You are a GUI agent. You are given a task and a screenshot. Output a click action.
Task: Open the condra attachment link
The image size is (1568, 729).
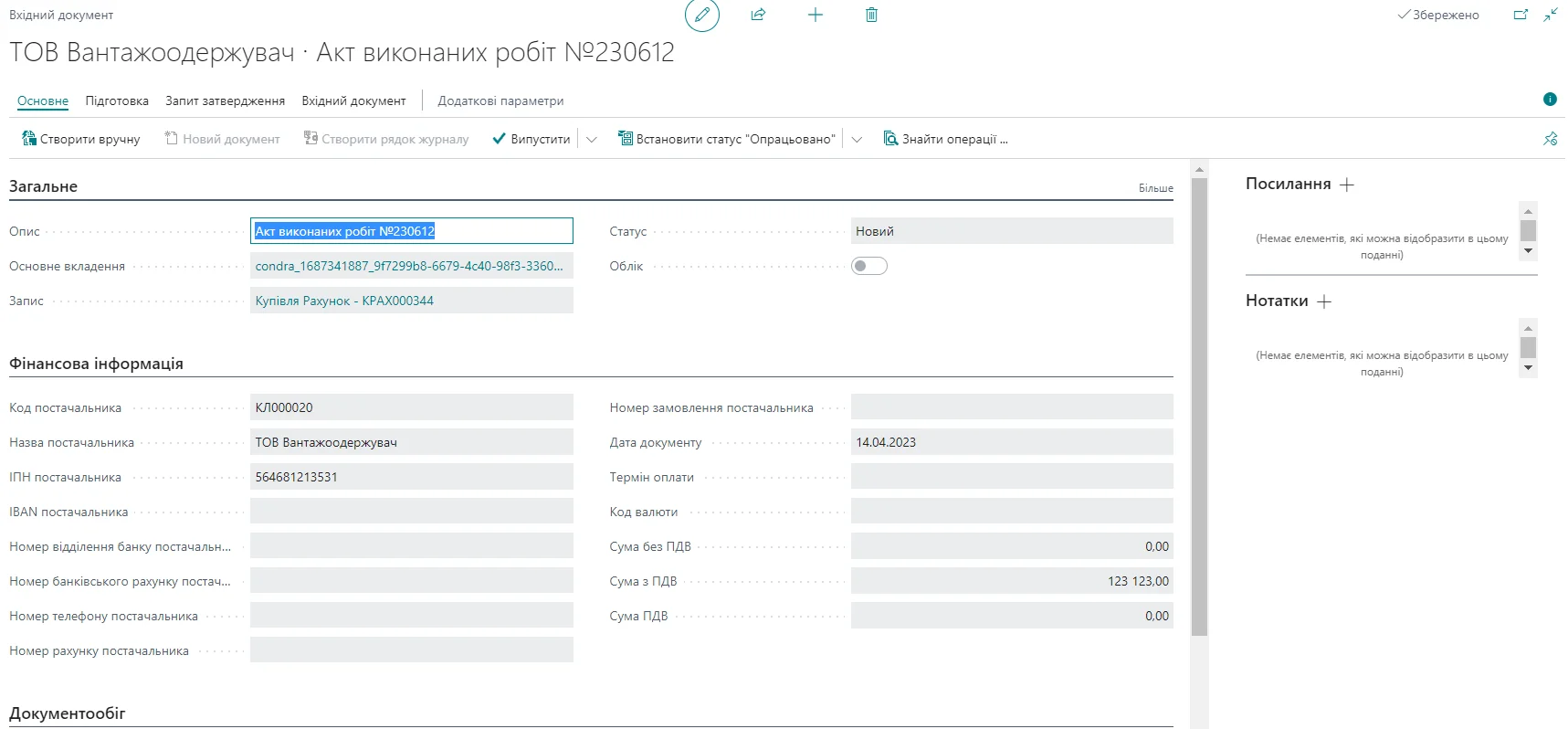coord(409,266)
